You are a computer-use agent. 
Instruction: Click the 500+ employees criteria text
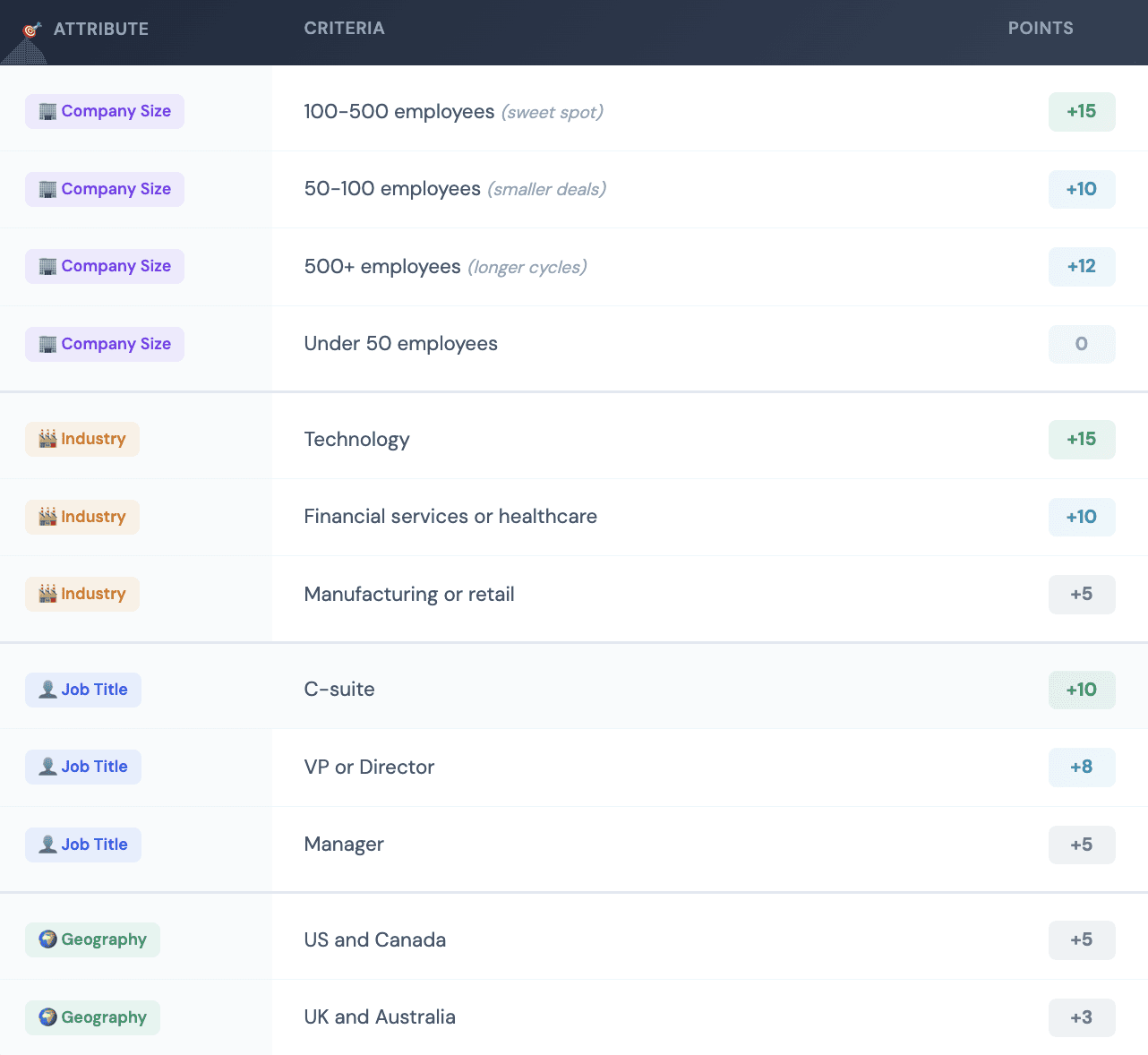click(383, 266)
